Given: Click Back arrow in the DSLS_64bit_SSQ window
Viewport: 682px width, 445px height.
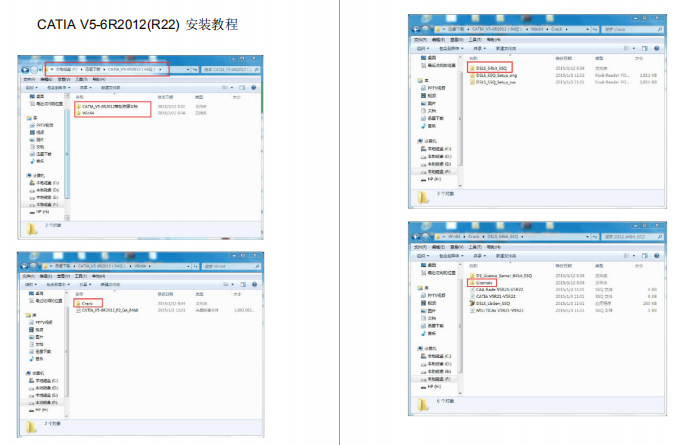Looking at the screenshot, I should (x=416, y=237).
